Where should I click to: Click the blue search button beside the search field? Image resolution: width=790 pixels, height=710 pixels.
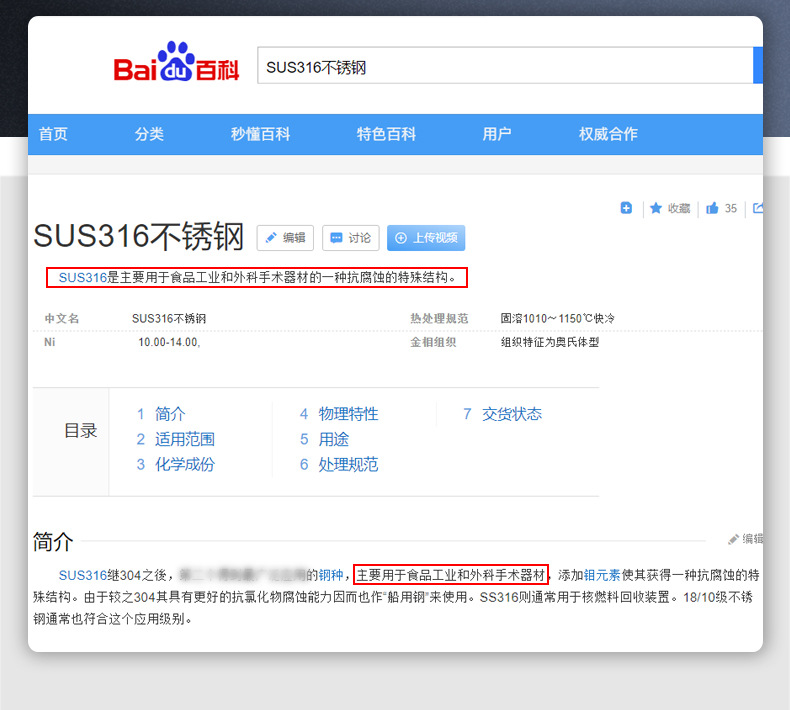point(758,66)
